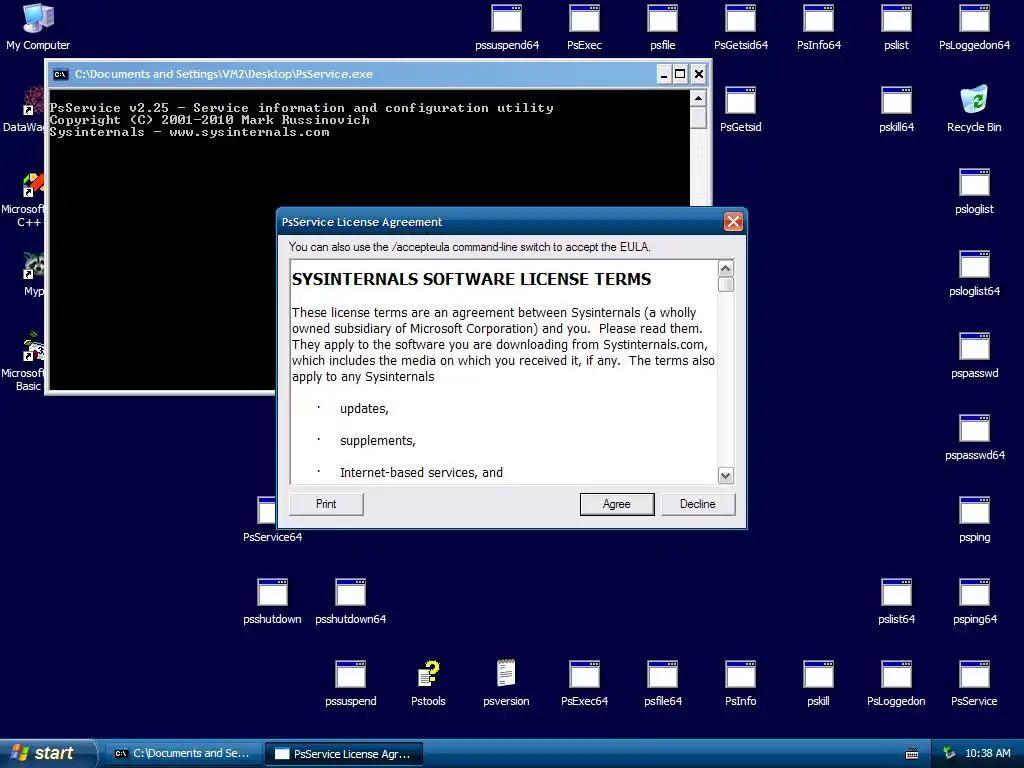
Task: Select the PsGetsid desktop icon
Action: [741, 110]
